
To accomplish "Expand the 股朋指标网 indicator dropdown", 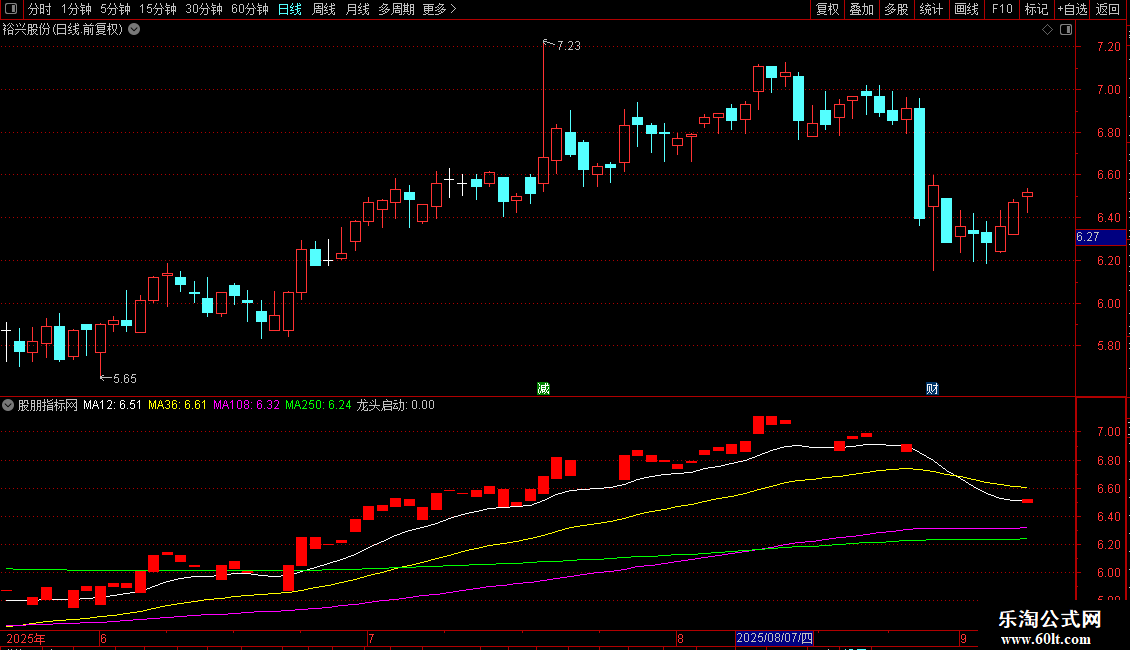I will (8, 405).
